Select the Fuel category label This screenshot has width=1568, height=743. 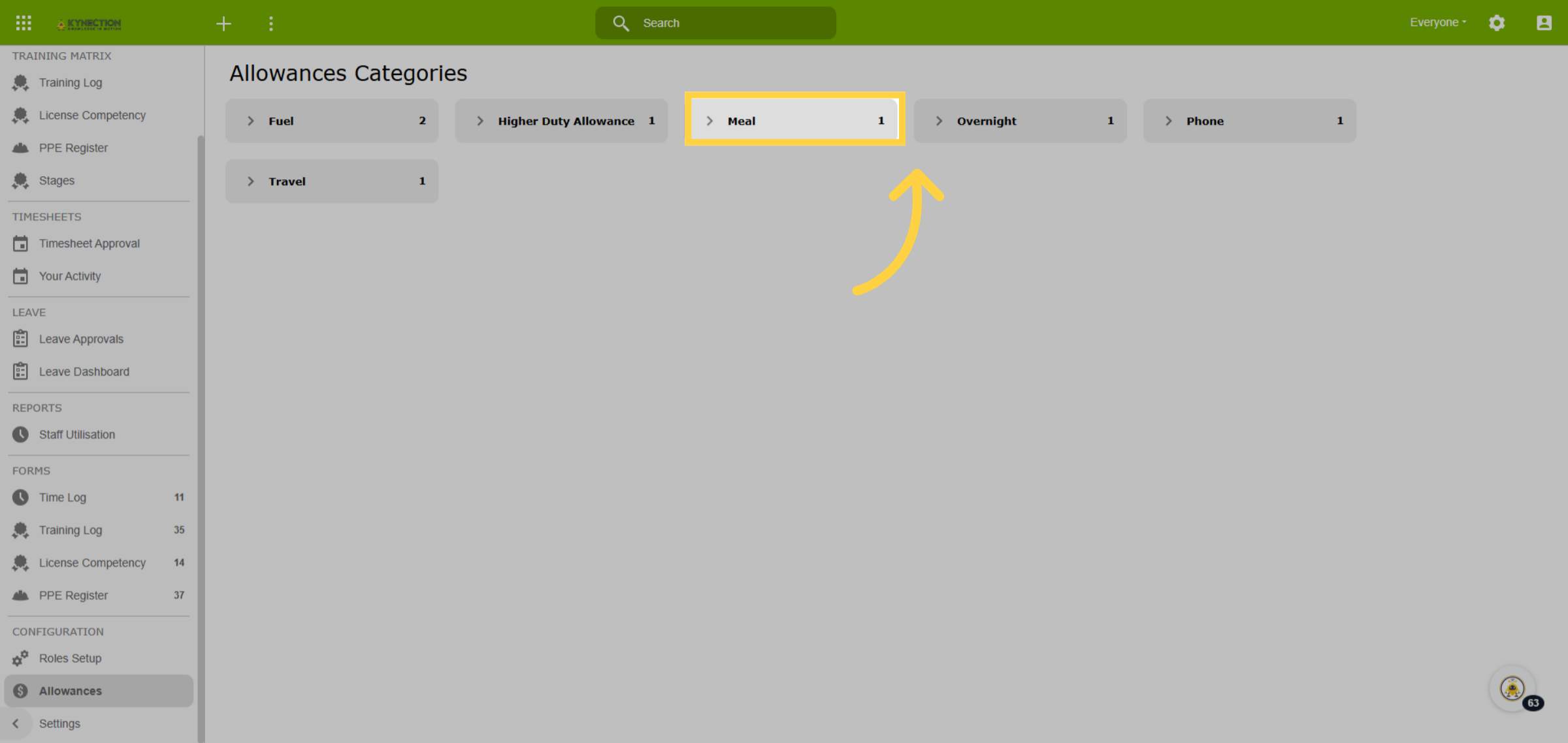[x=281, y=121]
